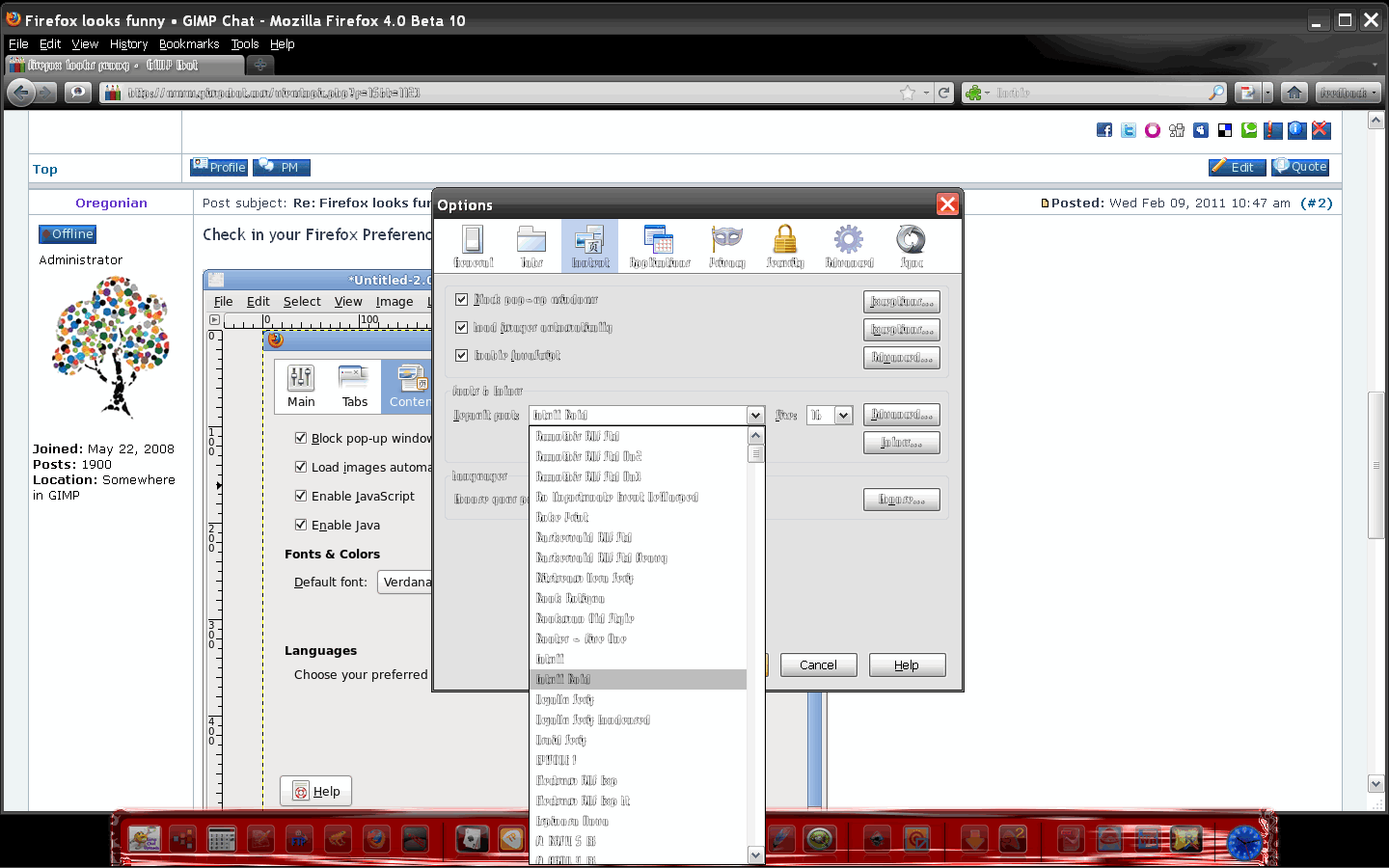Image resolution: width=1389 pixels, height=868 pixels.
Task: Open Exceptions for loading images
Action: point(902,330)
